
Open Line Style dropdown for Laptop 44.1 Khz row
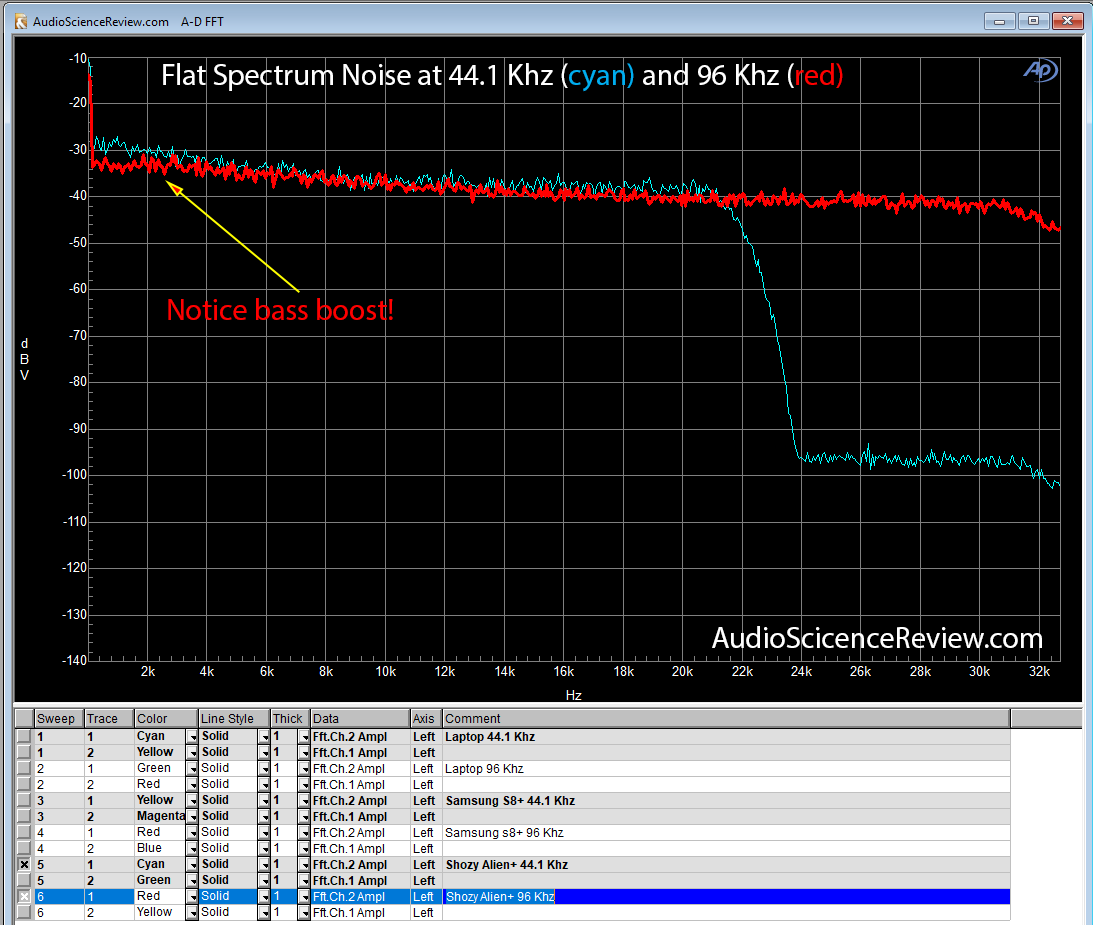pyautogui.click(x=263, y=736)
